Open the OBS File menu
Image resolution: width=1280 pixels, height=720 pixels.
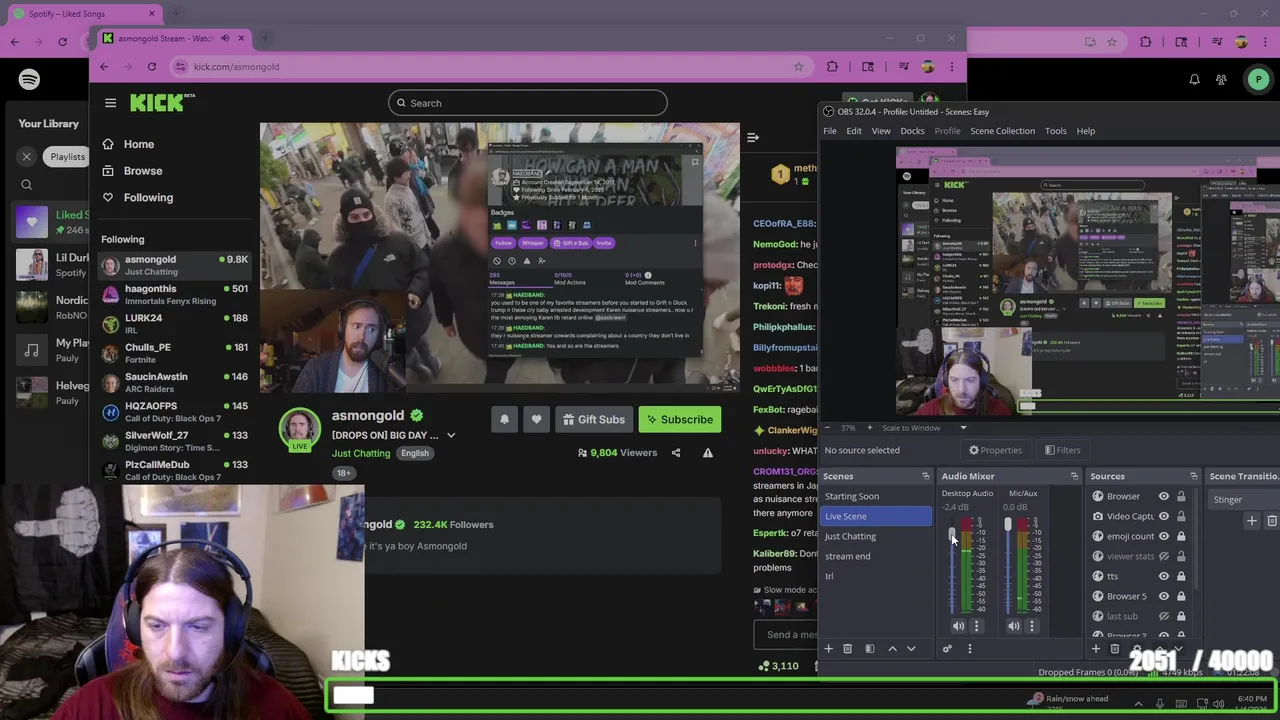(x=830, y=131)
